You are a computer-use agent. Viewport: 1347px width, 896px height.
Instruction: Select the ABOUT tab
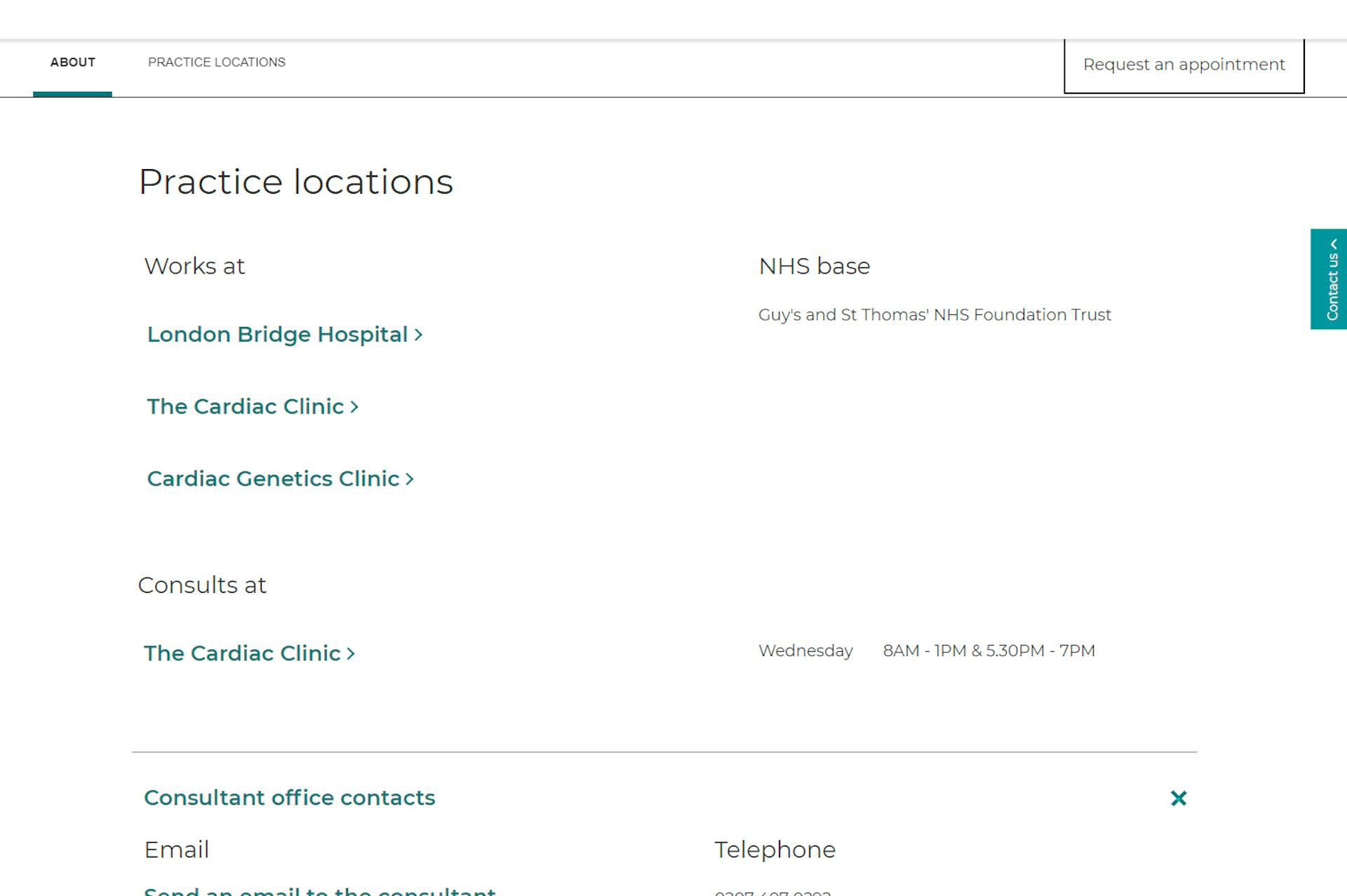click(73, 62)
